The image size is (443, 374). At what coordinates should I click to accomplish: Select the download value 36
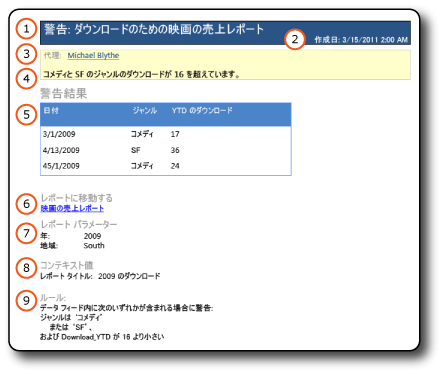pyautogui.click(x=175, y=150)
